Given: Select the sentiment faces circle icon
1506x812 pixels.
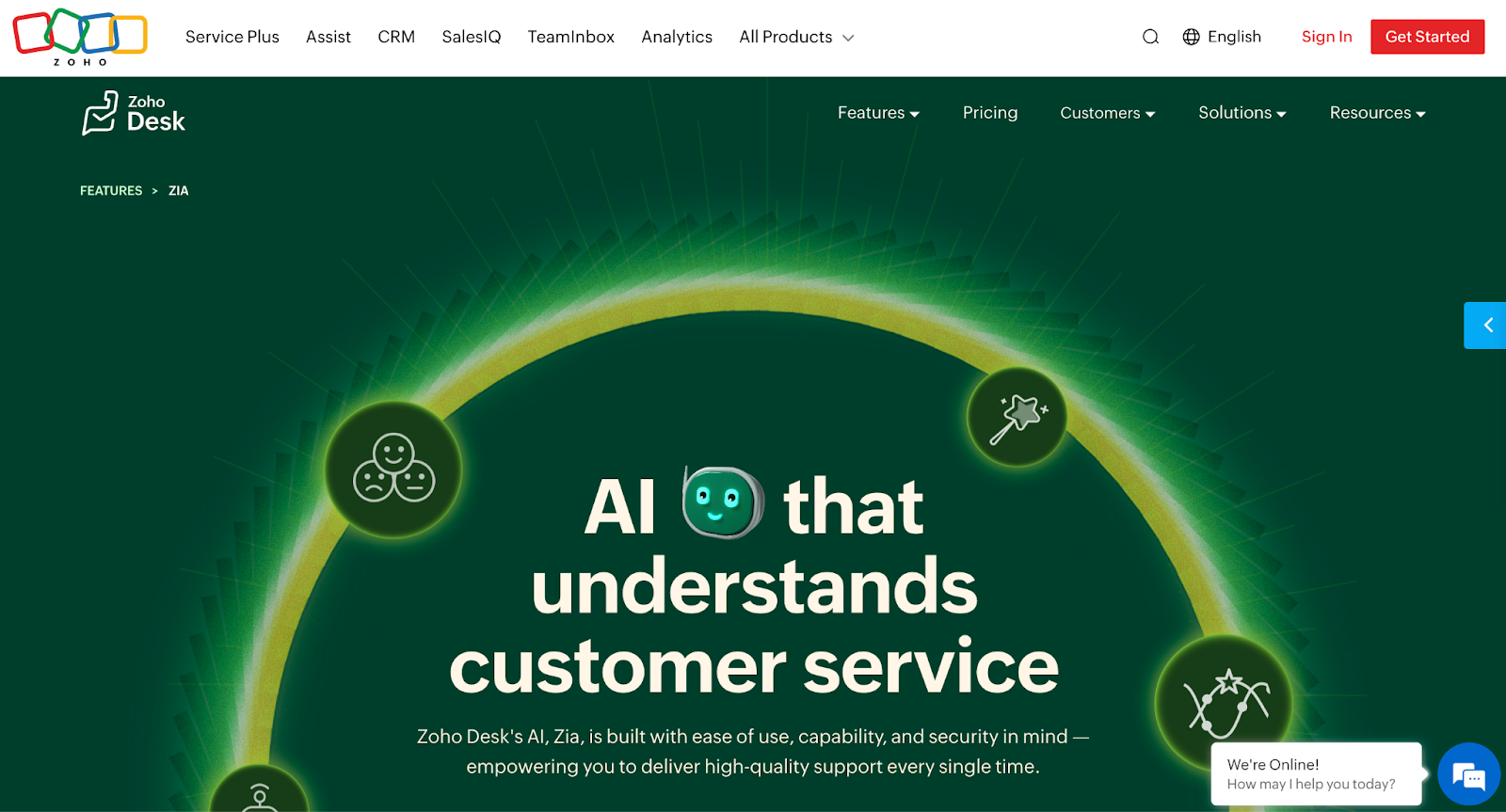Looking at the screenshot, I should coord(393,469).
